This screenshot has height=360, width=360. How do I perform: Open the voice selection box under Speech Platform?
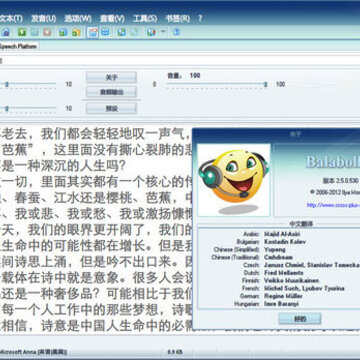pos(180,61)
